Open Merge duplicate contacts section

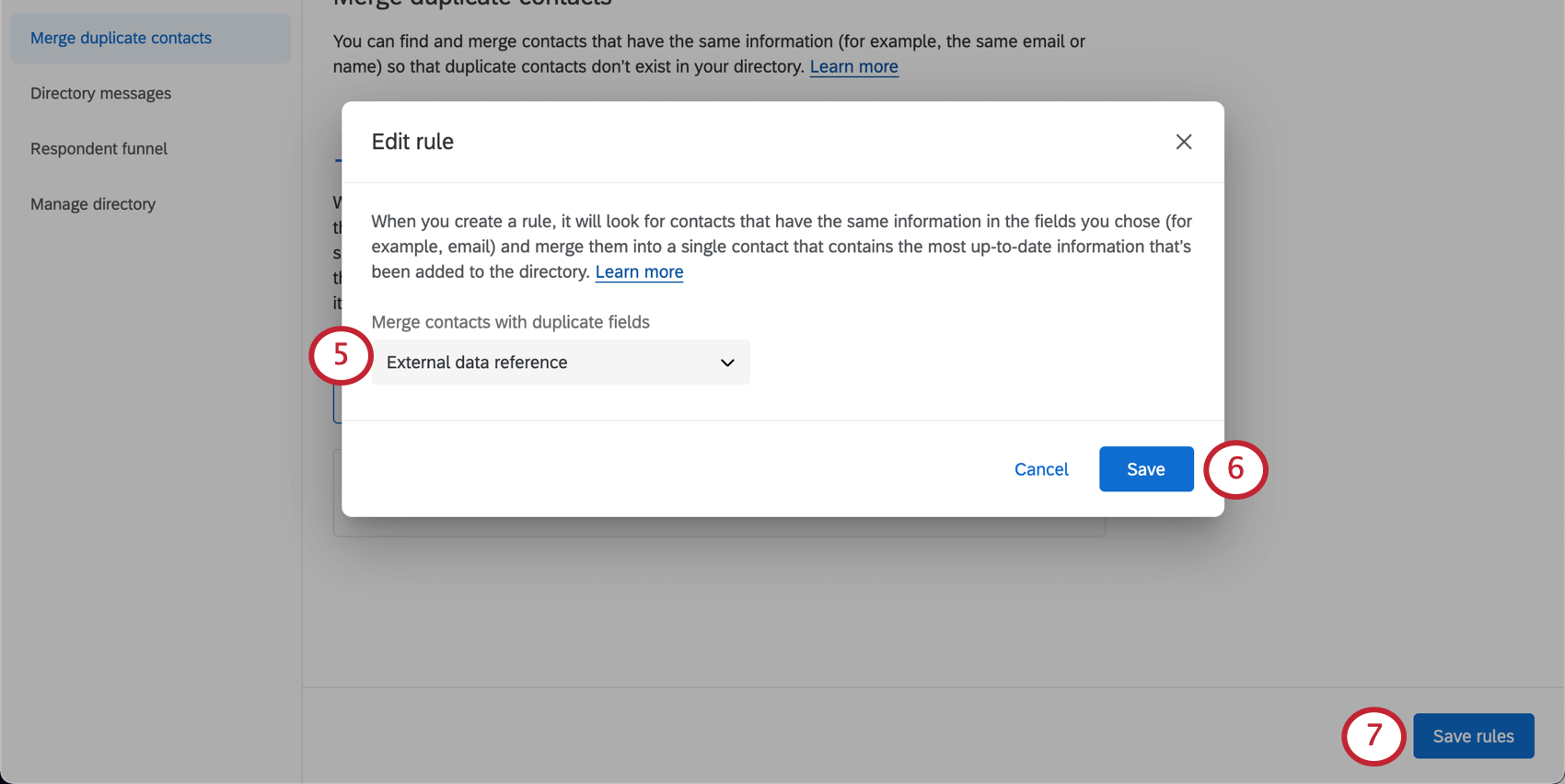(x=121, y=39)
